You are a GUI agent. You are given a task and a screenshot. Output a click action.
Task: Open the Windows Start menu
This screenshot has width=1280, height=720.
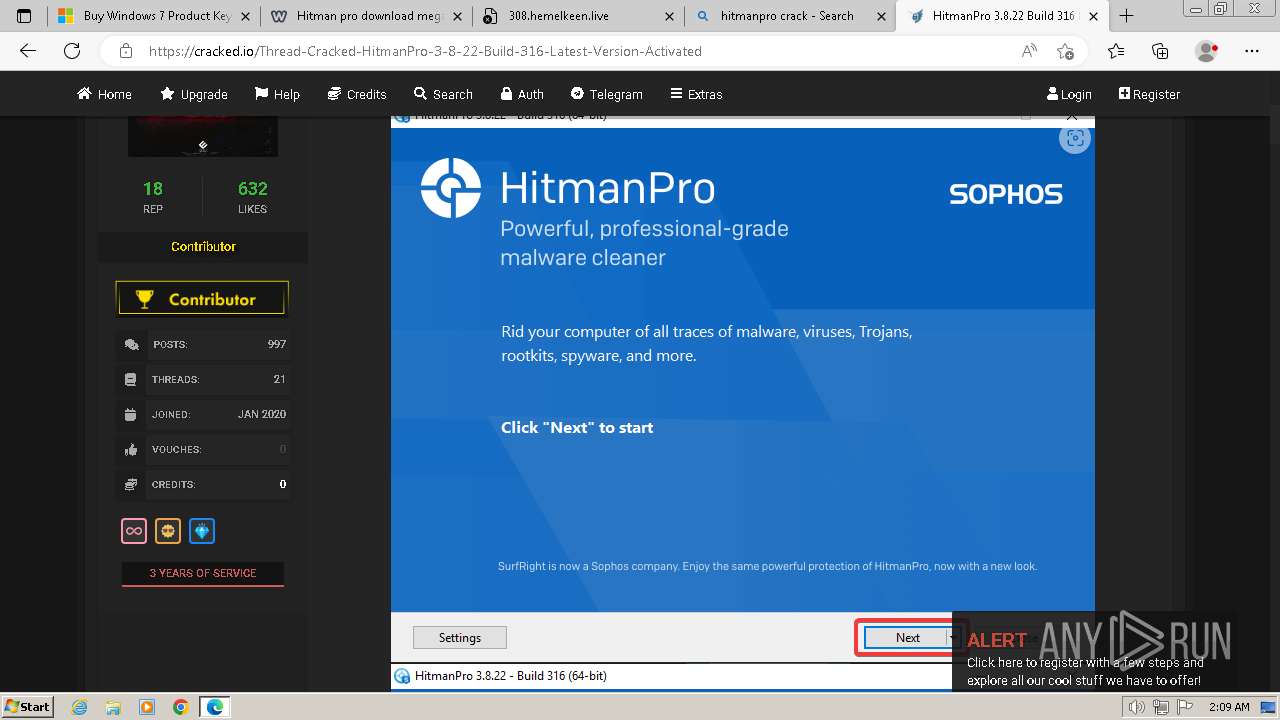point(28,707)
